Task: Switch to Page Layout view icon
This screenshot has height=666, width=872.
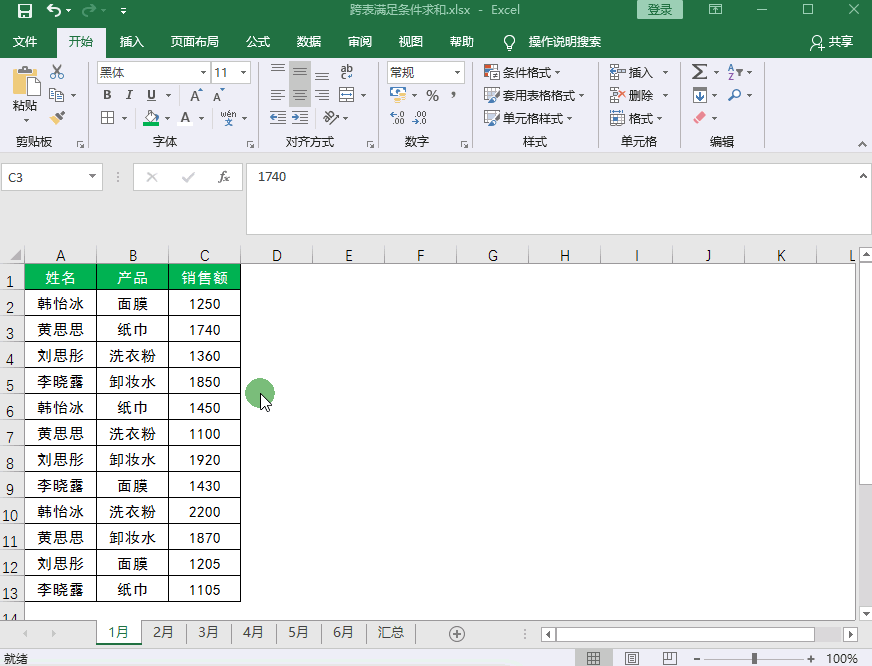Action: point(632,658)
